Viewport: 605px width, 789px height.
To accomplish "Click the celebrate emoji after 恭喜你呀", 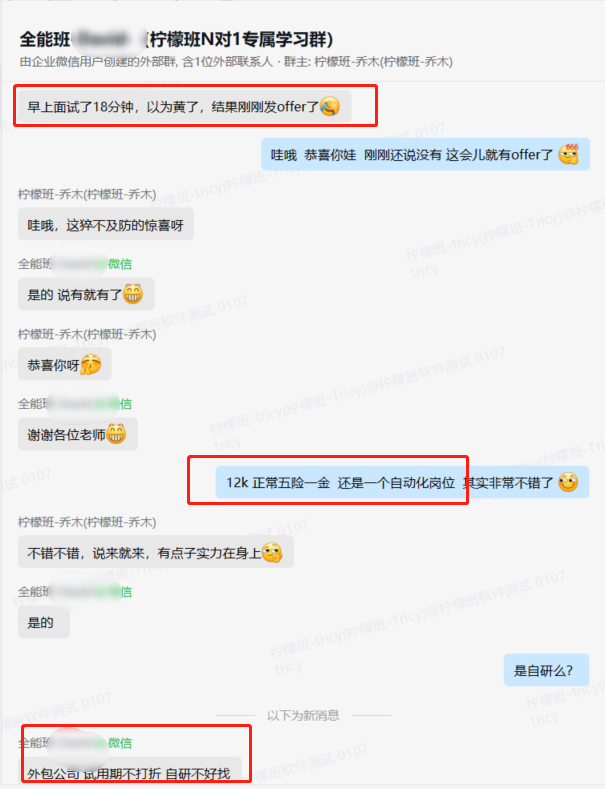I will [91, 365].
